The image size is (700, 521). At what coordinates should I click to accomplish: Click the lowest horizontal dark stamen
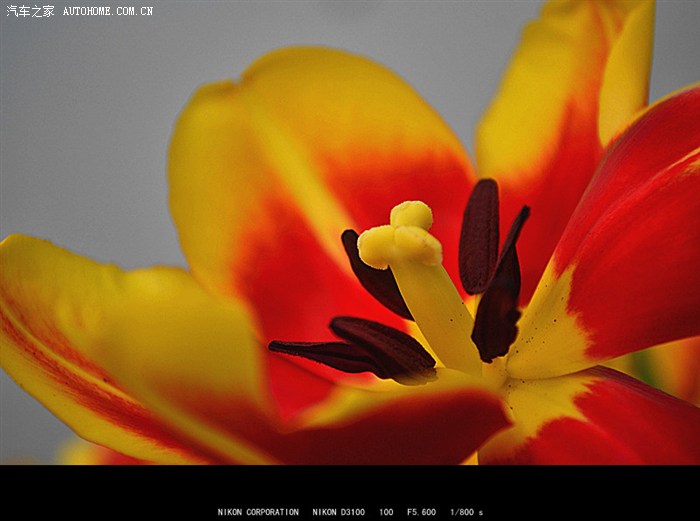point(320,353)
